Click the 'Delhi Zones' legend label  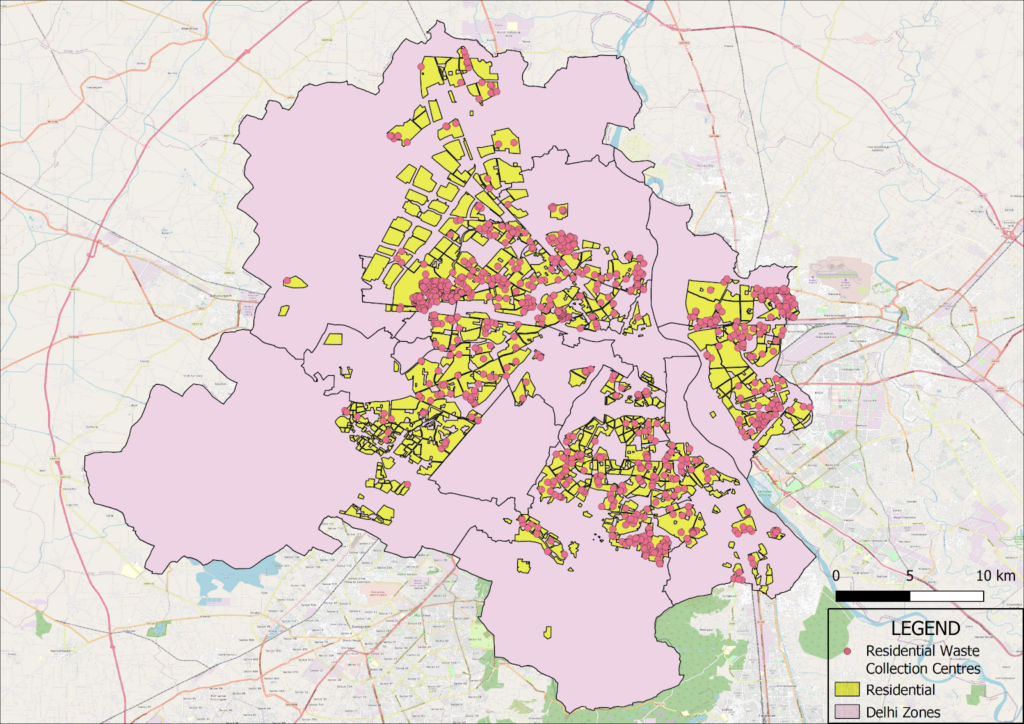(903, 712)
